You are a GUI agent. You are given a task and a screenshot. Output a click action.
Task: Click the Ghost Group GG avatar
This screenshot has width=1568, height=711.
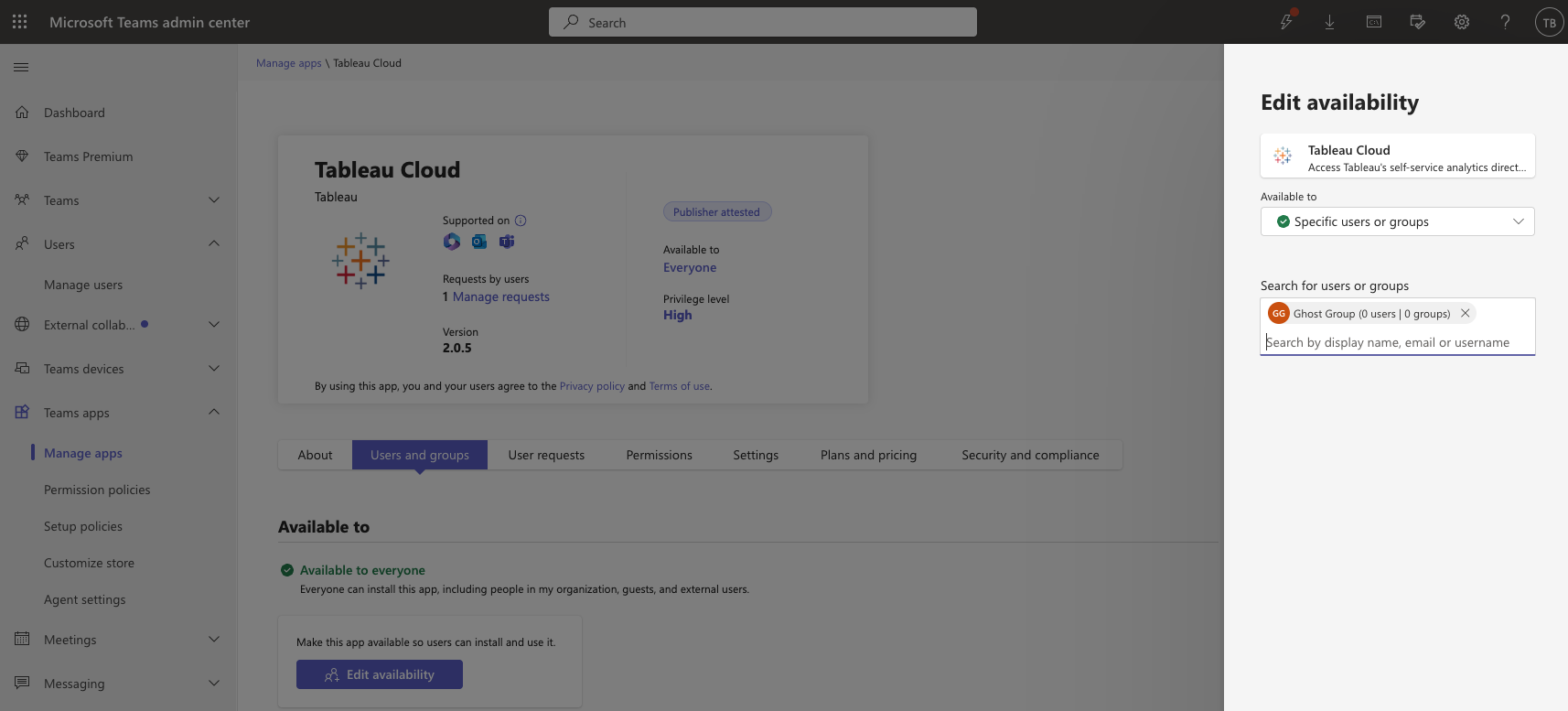pyautogui.click(x=1279, y=313)
